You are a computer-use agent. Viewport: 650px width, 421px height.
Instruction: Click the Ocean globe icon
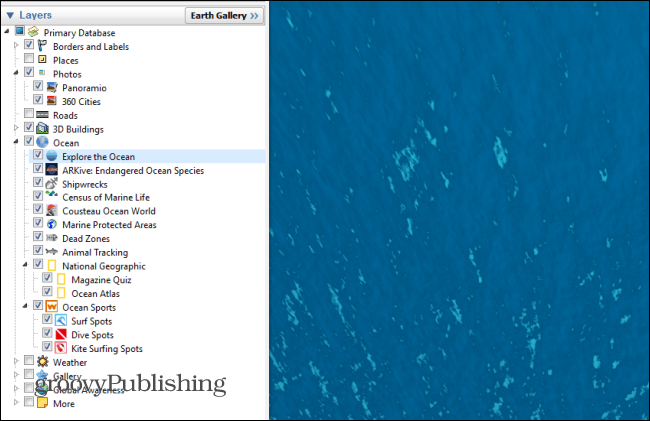42,142
